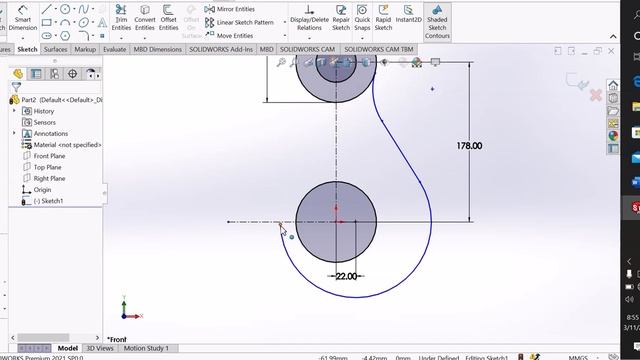Image resolution: width=640 pixels, height=360 pixels.
Task: Select the Circle sketch tool
Action: coord(65,9)
